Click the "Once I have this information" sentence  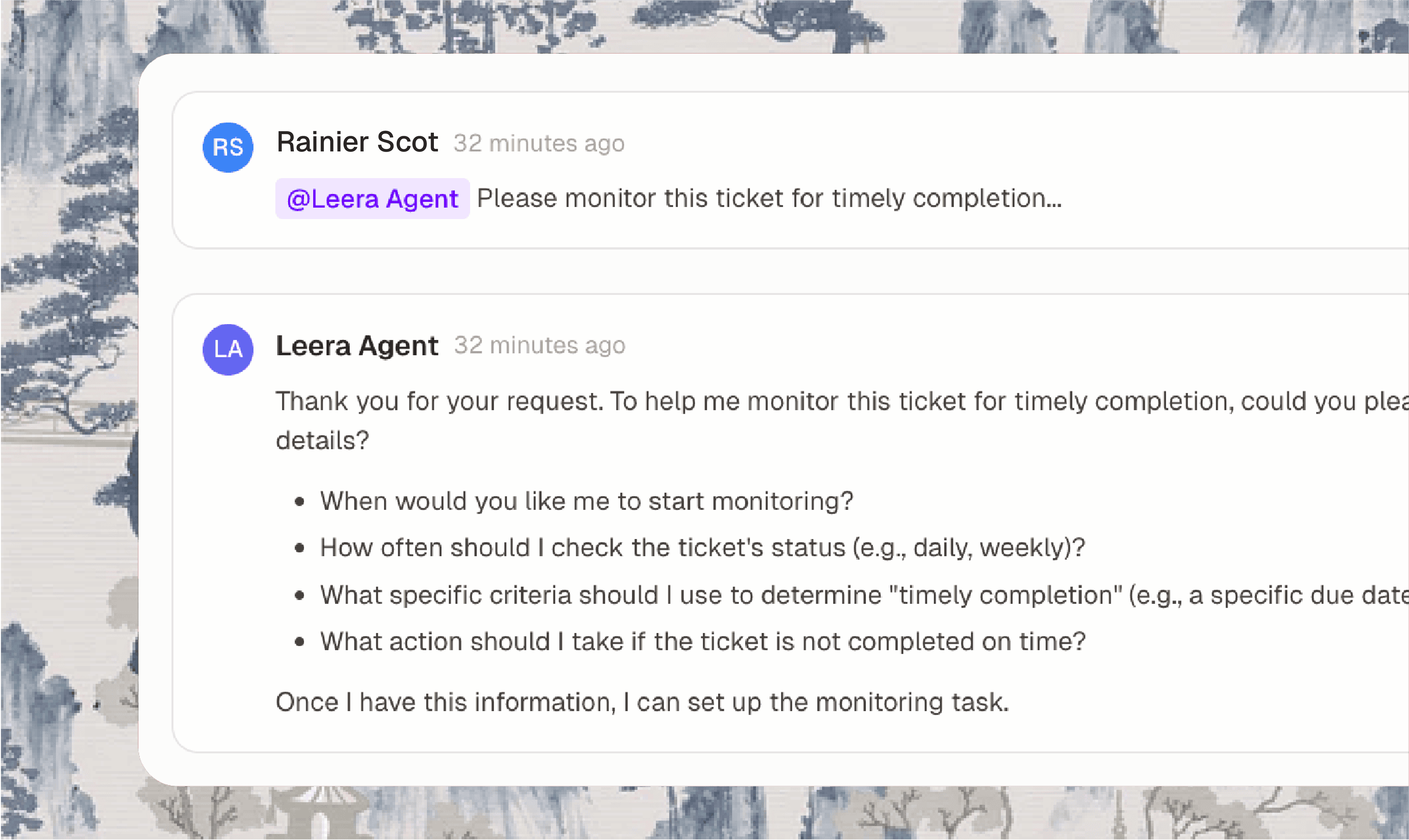(x=642, y=703)
